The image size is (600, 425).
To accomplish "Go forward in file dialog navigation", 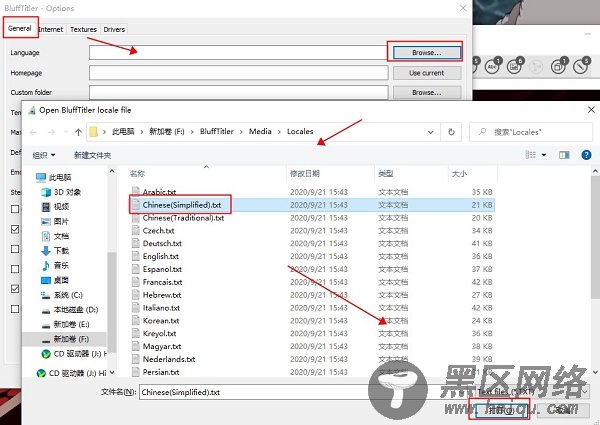I will [x=51, y=132].
